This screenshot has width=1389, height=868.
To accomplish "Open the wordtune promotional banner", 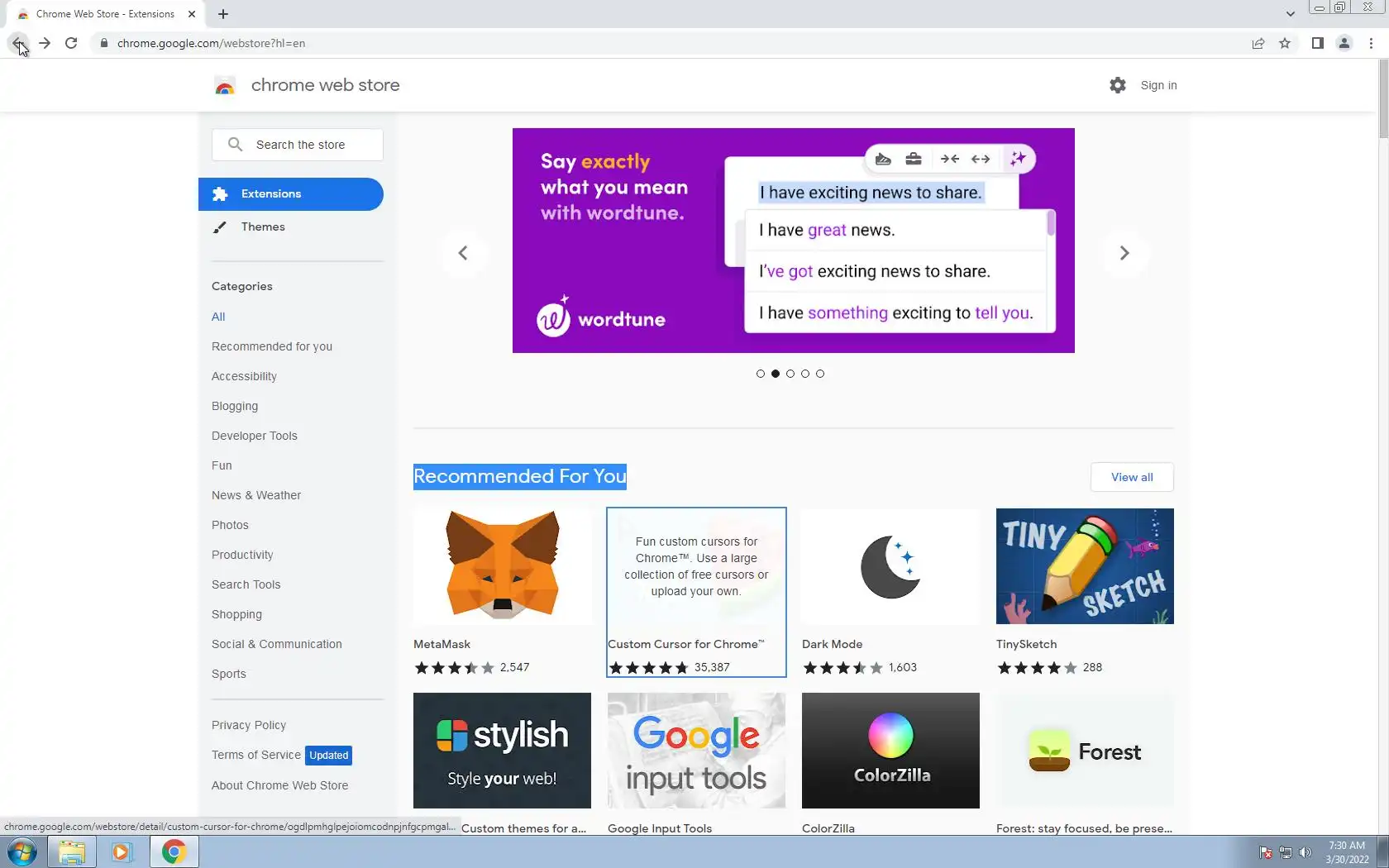I will tap(794, 241).
